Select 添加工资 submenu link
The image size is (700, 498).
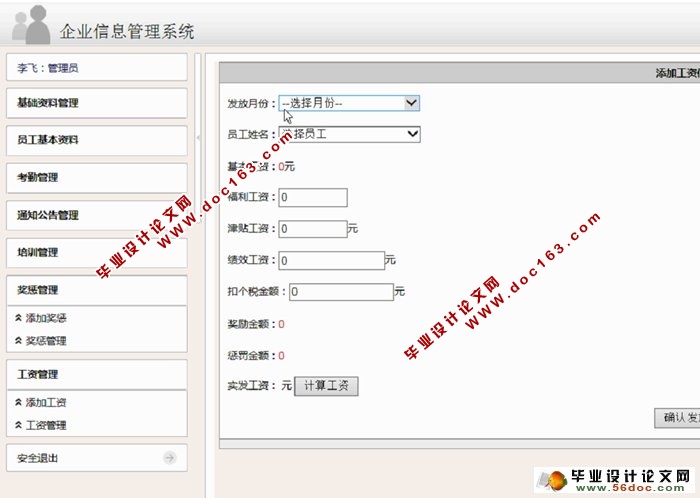pyautogui.click(x=46, y=403)
